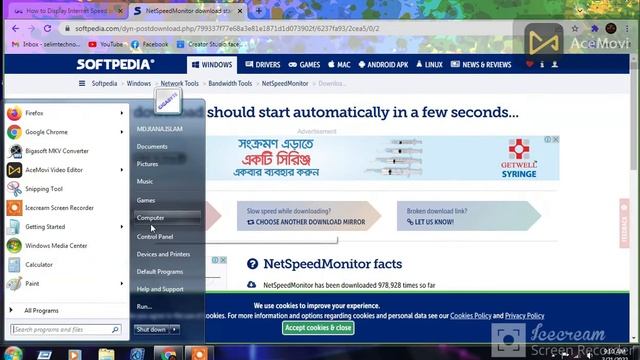Open the Calculator app
This screenshot has width=640, height=360.
[65, 264]
